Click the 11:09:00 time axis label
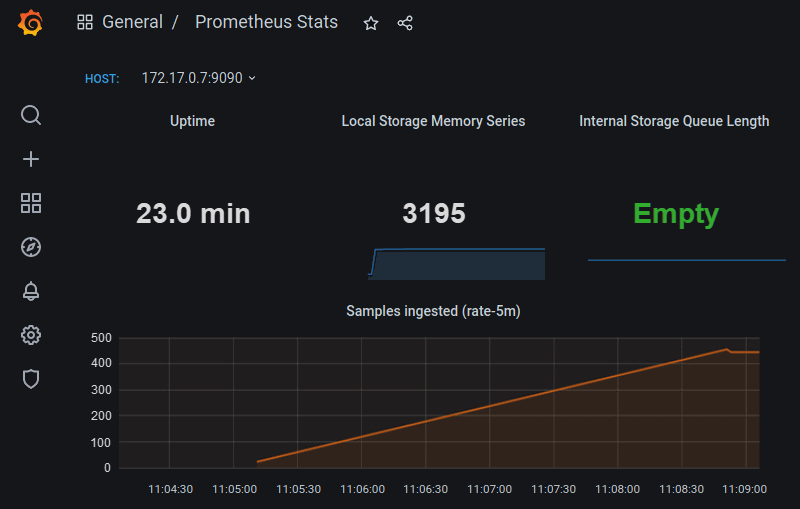This screenshot has width=800, height=509. [x=744, y=489]
